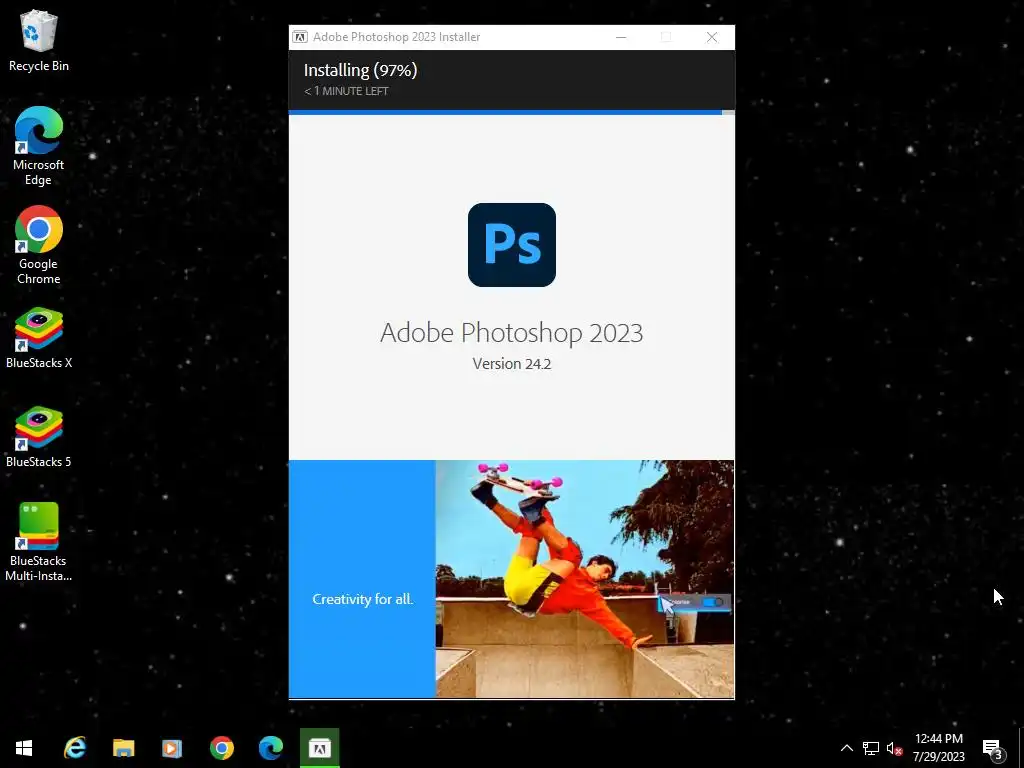Click the Show desktop sliver on taskbar

click(1021, 748)
